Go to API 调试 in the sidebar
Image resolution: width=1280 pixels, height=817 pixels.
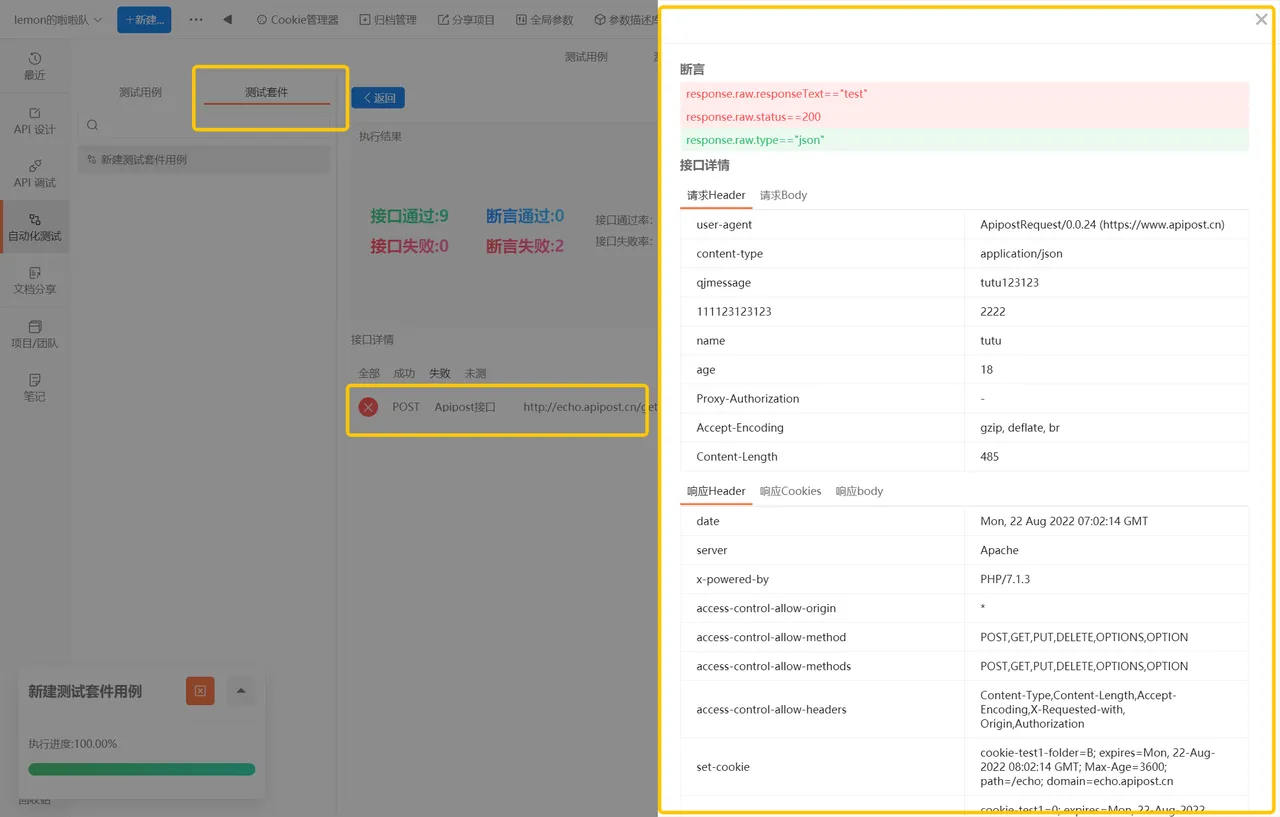tap(35, 173)
